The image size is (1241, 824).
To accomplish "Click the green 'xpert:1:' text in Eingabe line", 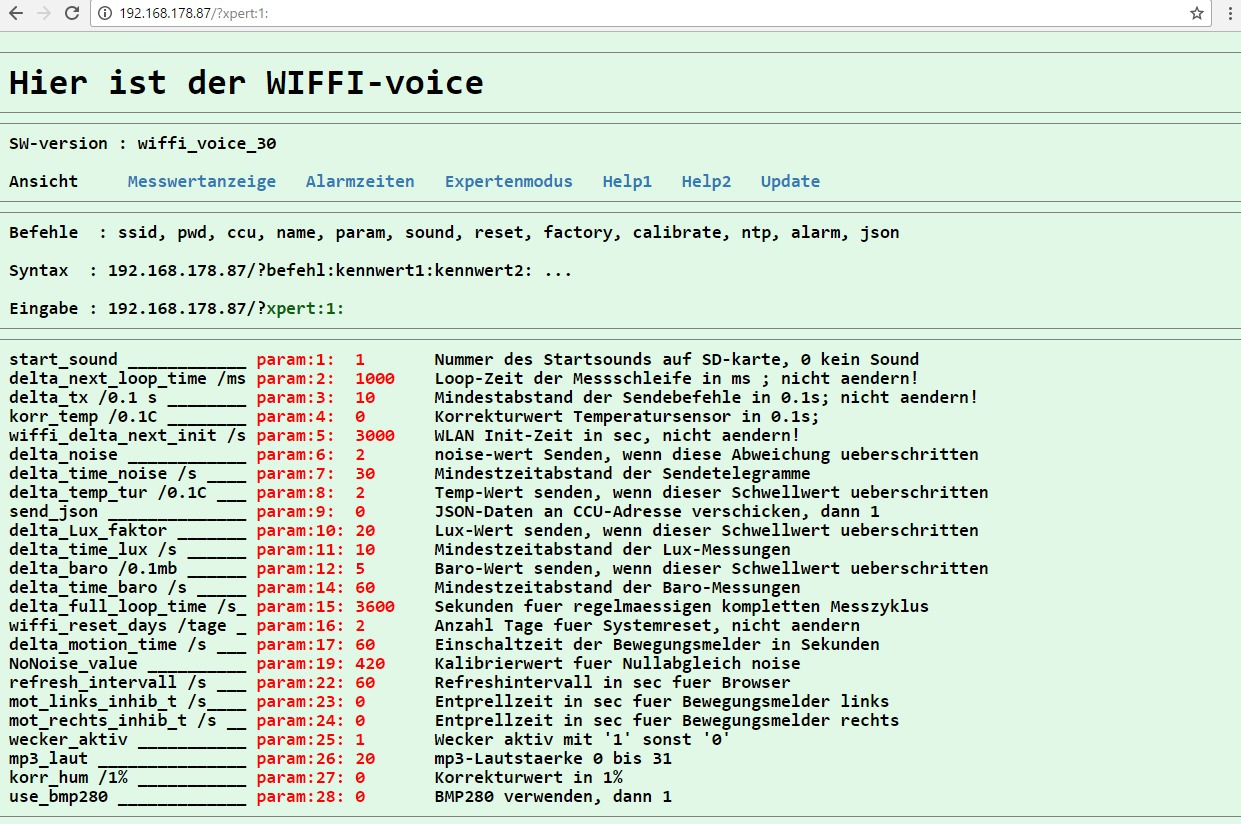I will pyautogui.click(x=305, y=308).
